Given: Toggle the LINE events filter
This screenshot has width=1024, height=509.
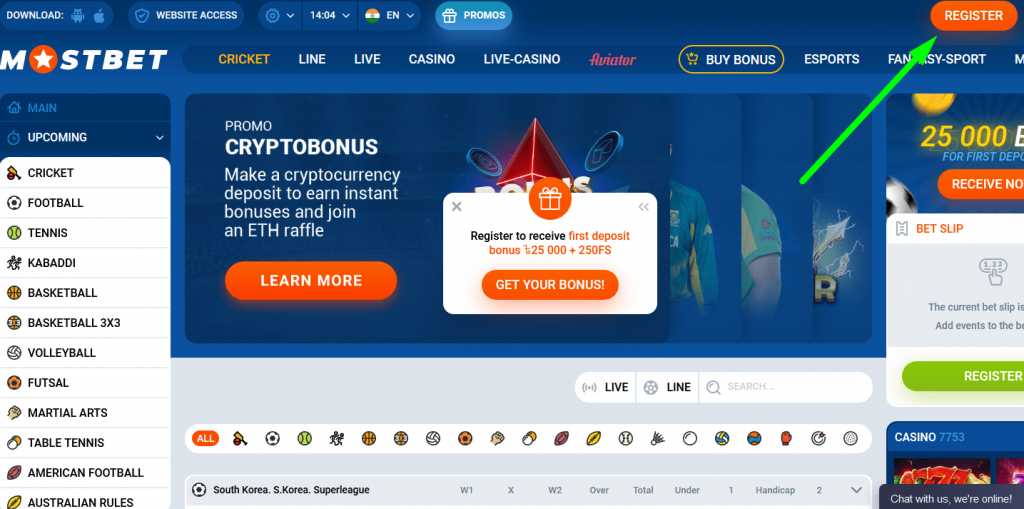Looking at the screenshot, I should (x=667, y=387).
